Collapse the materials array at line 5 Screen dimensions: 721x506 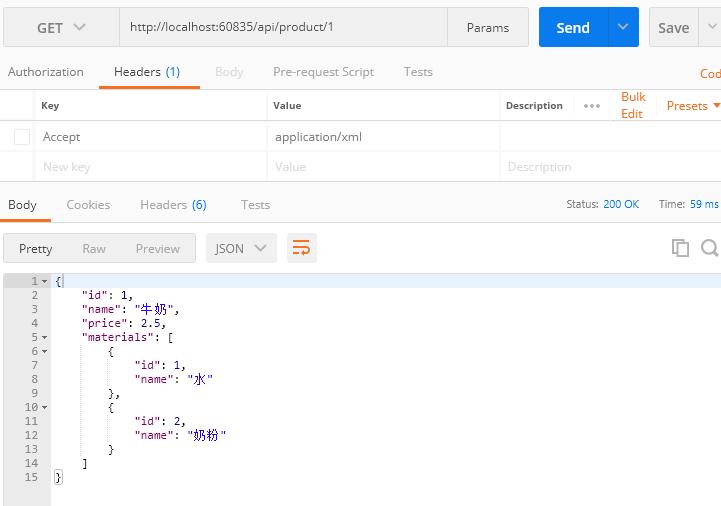[x=45, y=338]
